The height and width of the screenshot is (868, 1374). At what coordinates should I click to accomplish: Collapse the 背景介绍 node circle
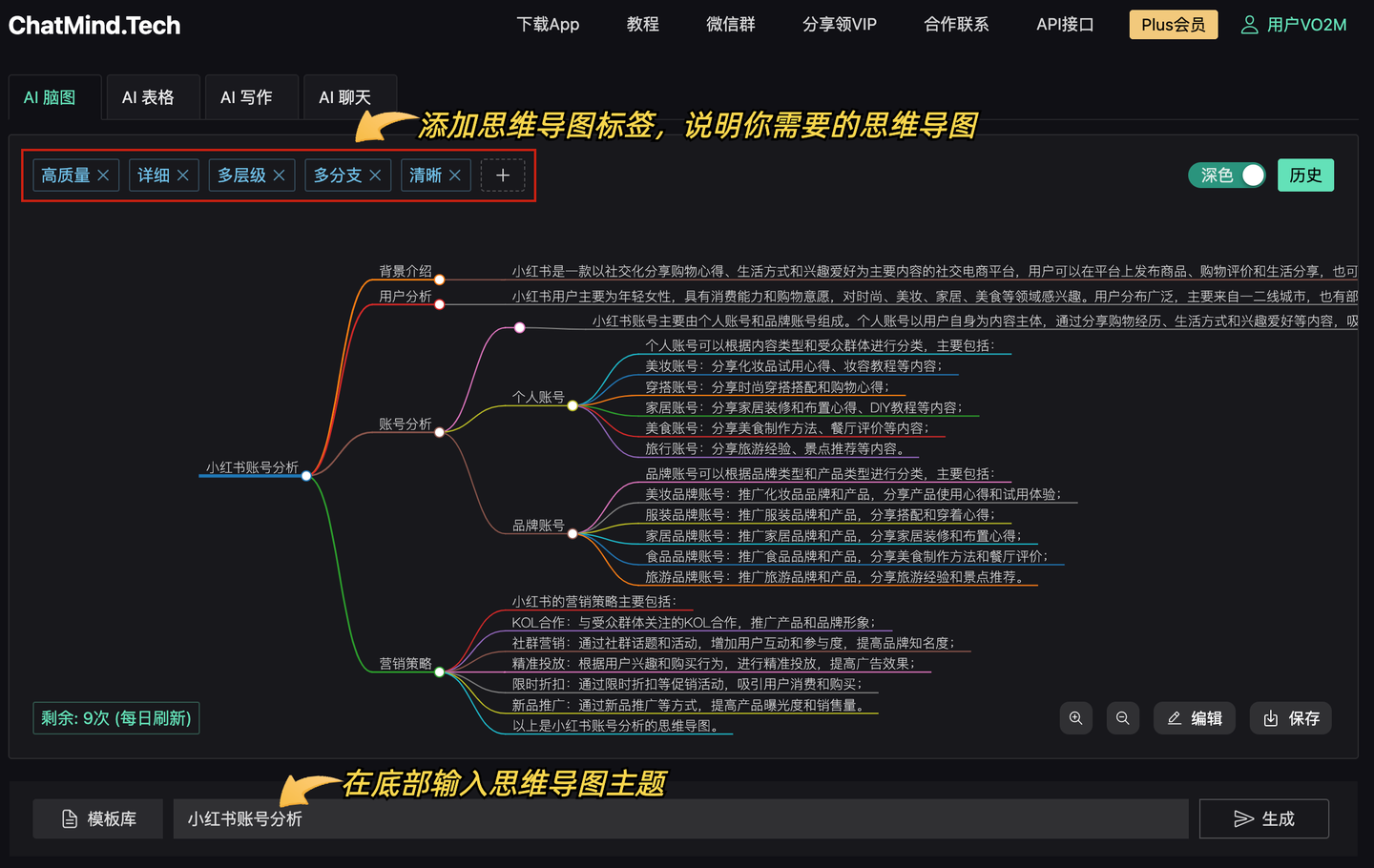tap(440, 279)
